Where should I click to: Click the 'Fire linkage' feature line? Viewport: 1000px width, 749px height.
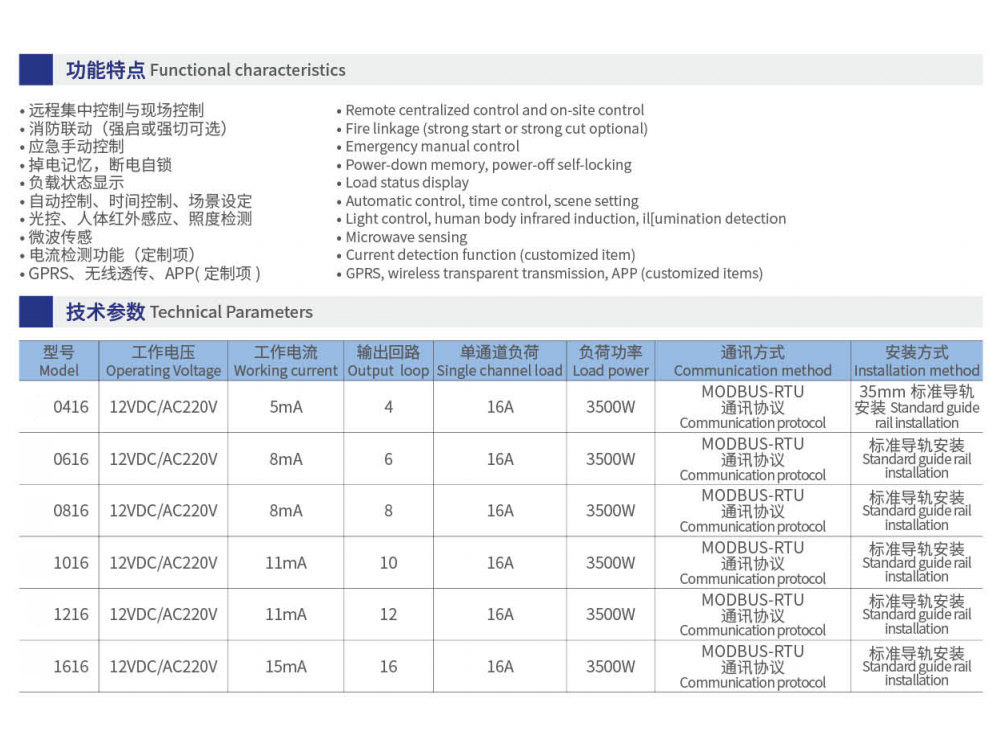pyautogui.click(x=496, y=128)
